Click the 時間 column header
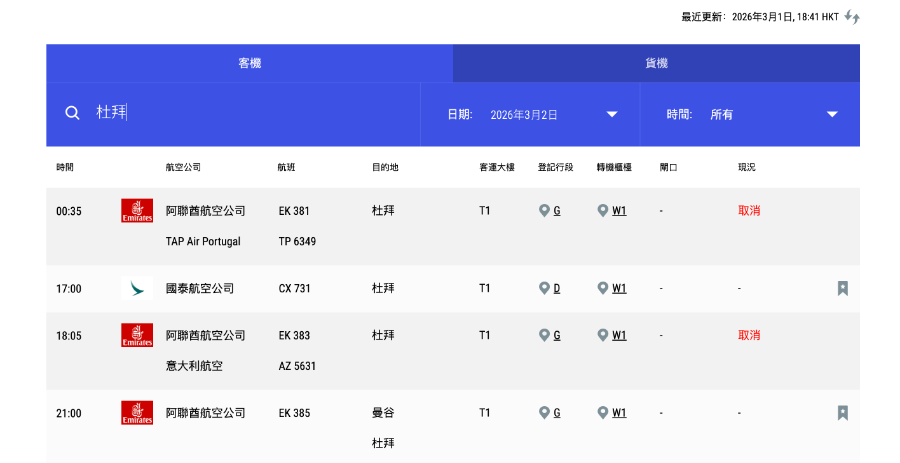 pyautogui.click(x=65, y=167)
